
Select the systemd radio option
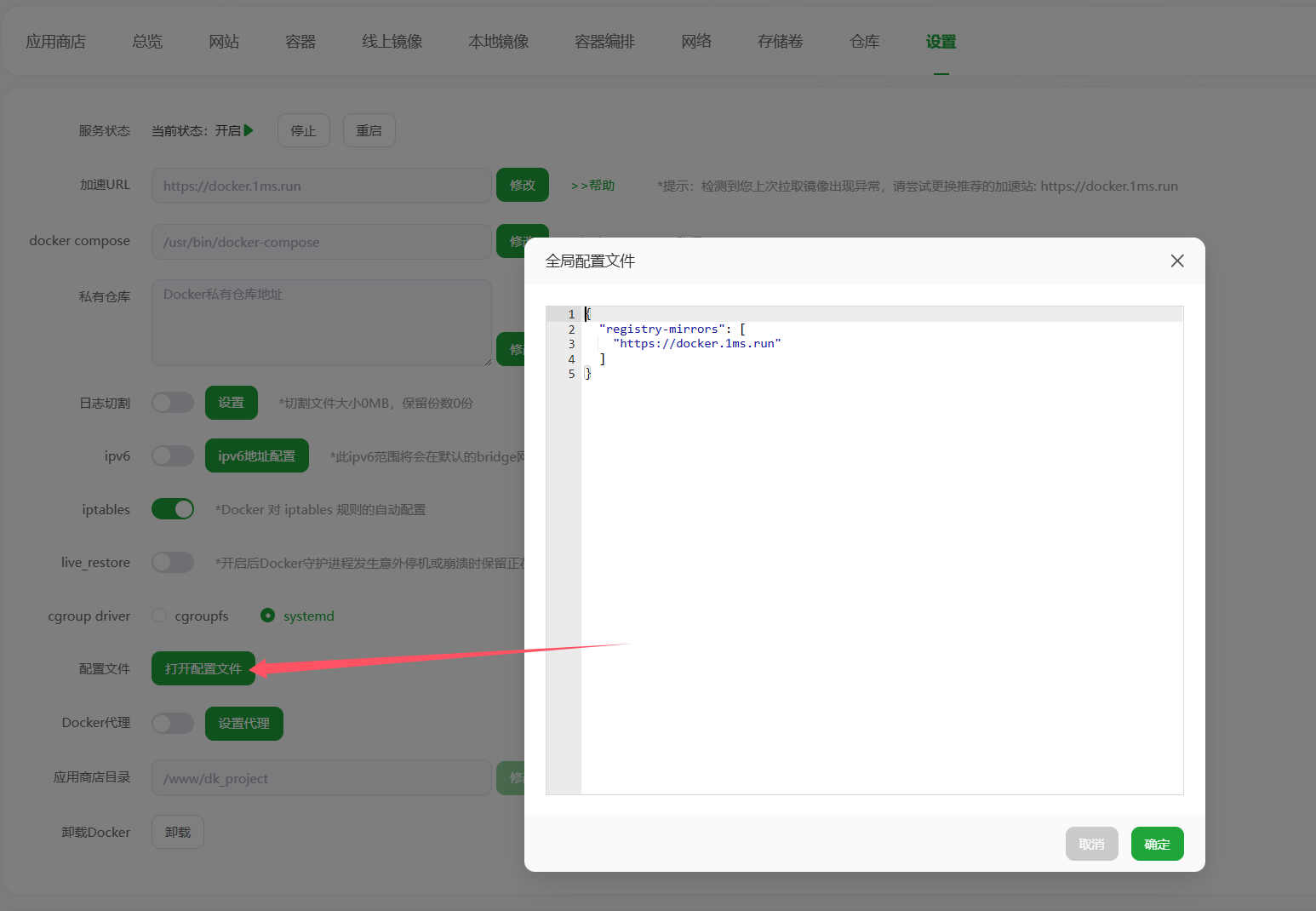click(267, 615)
